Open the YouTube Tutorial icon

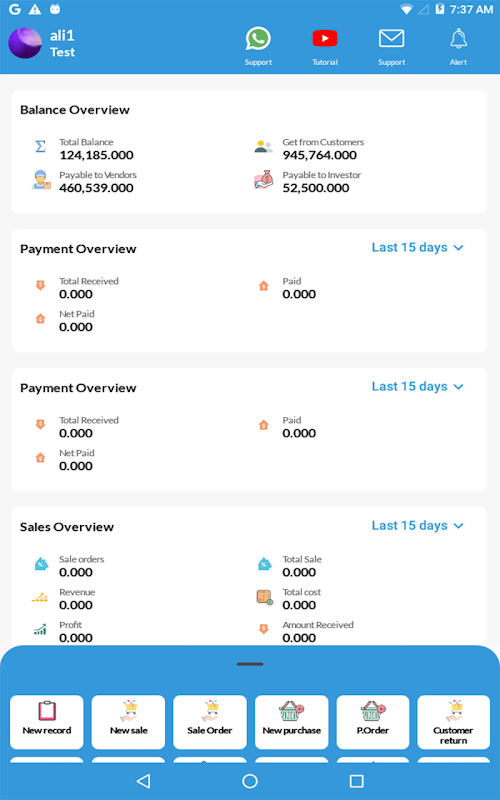325,39
